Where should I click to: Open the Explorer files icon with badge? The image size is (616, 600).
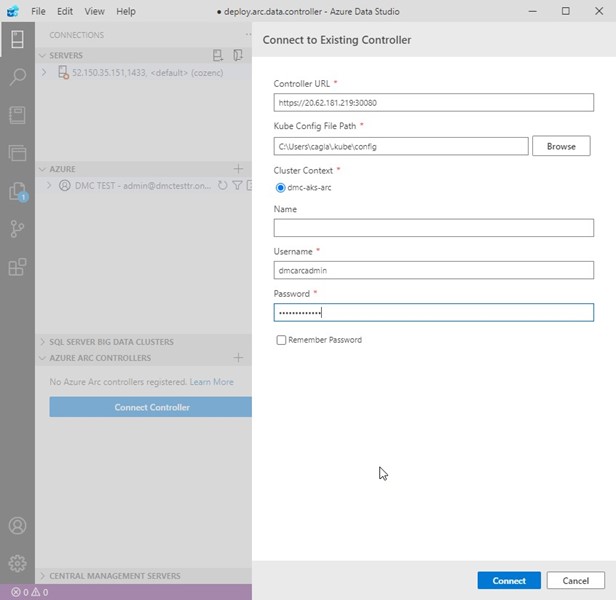pos(17,191)
